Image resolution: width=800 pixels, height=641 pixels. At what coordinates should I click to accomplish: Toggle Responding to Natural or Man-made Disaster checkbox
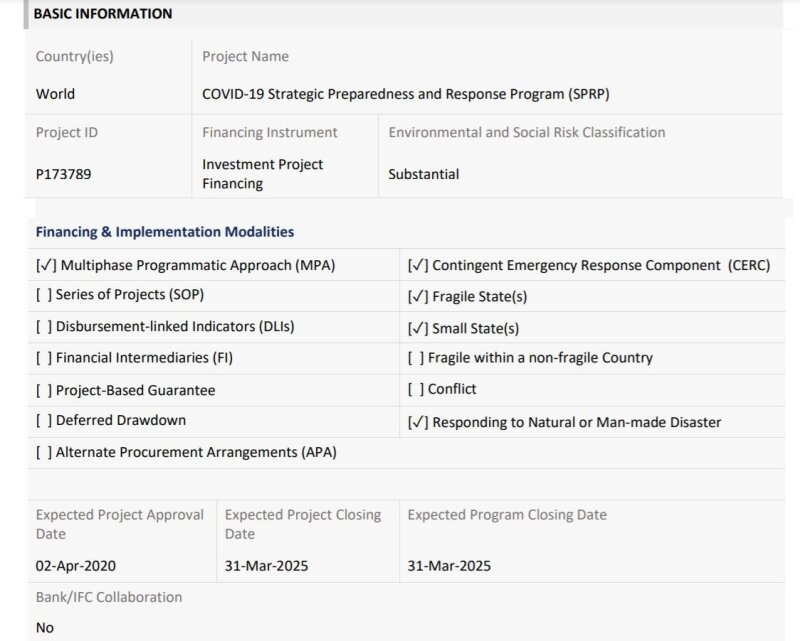pyautogui.click(x=418, y=422)
